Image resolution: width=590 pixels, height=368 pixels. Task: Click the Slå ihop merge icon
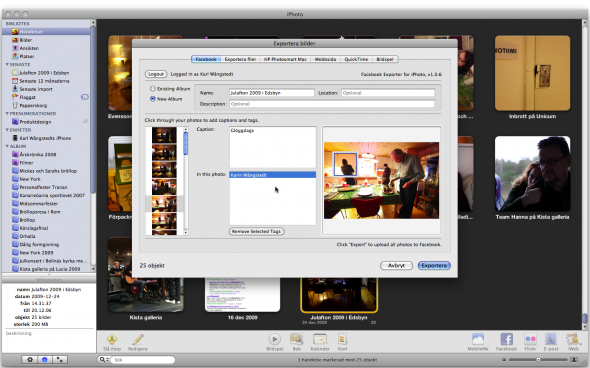click(x=112, y=340)
